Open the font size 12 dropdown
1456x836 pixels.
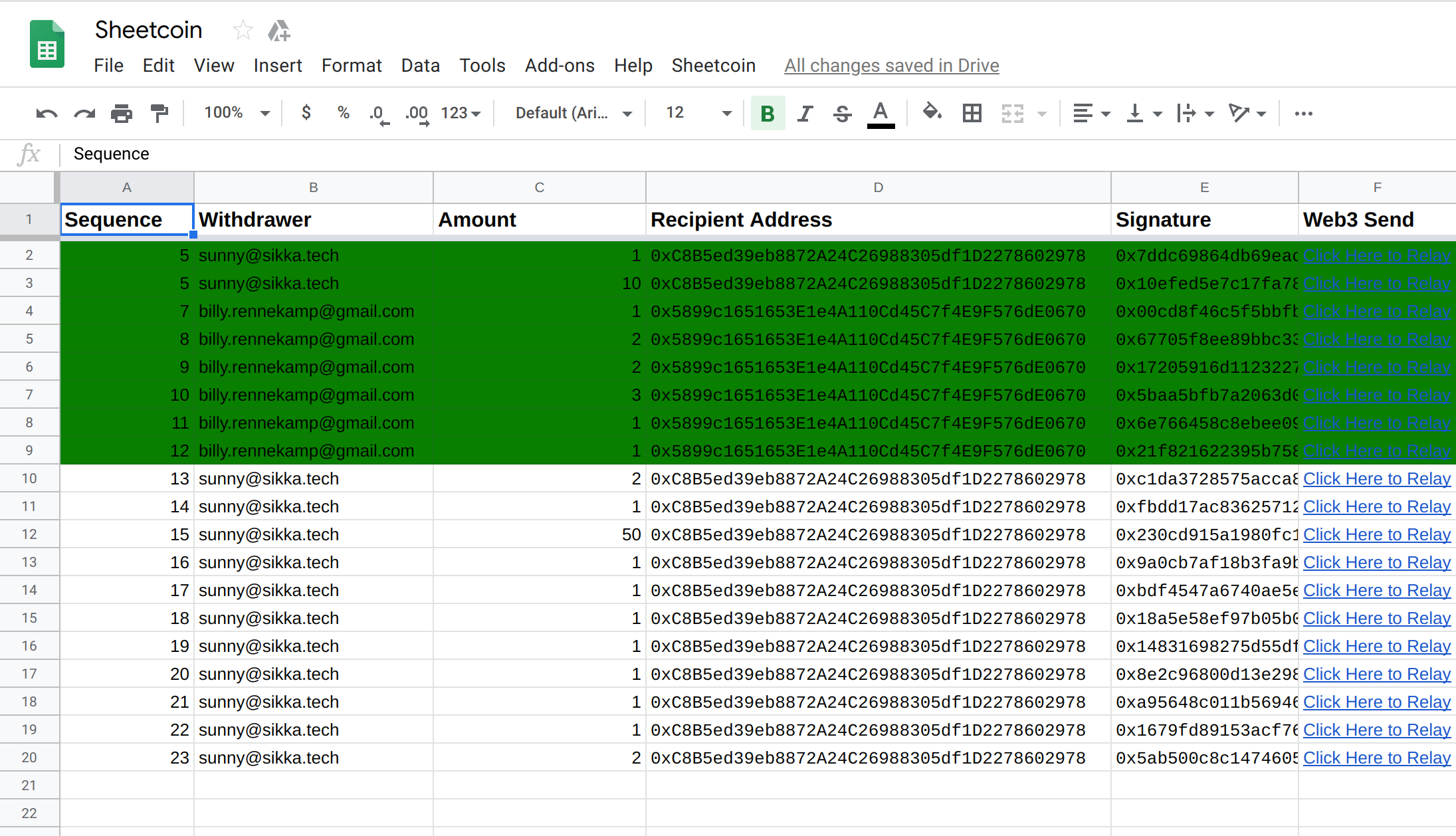(x=698, y=113)
